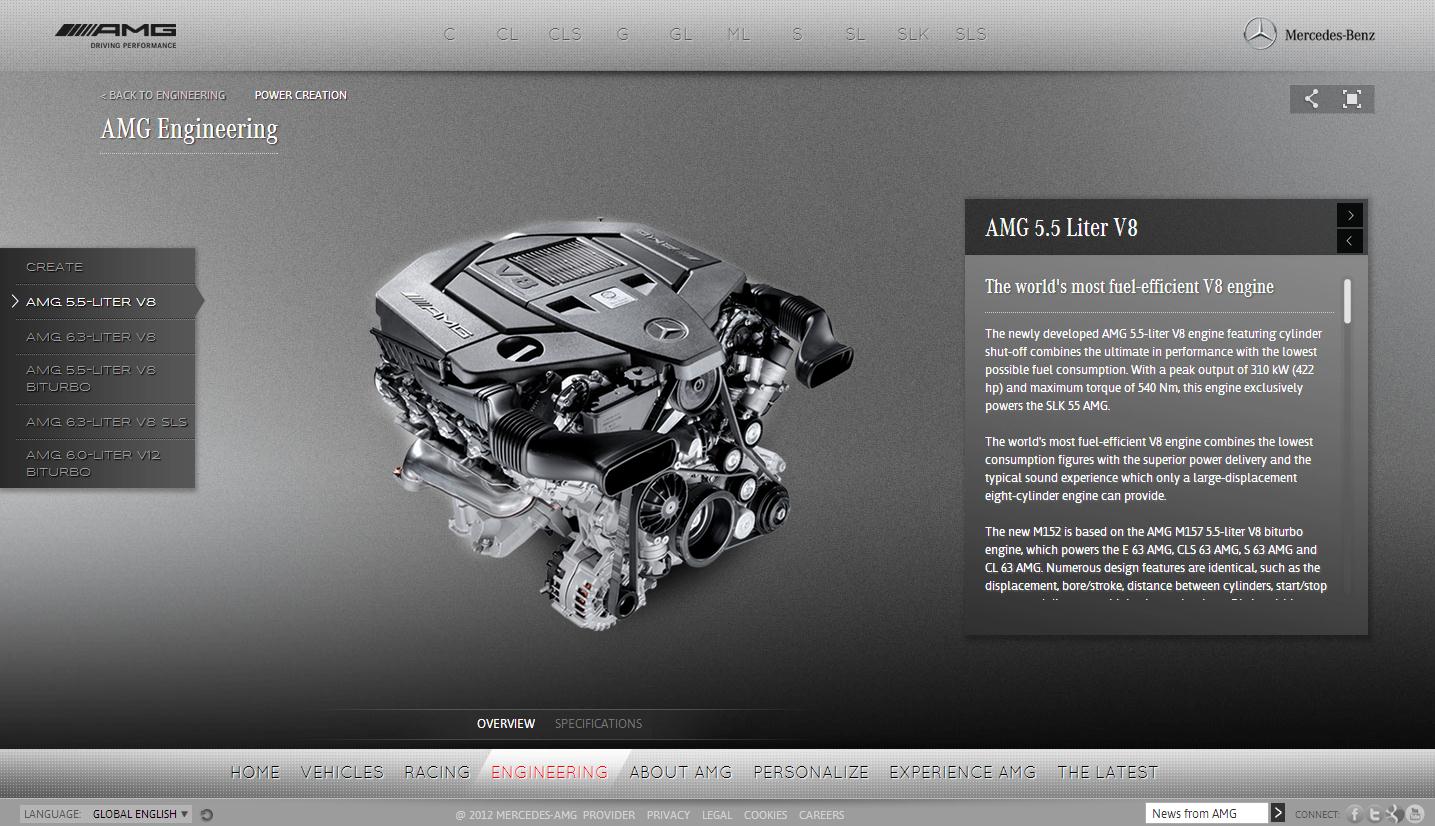Open the share icon
The height and width of the screenshot is (826, 1435).
[x=1311, y=99]
